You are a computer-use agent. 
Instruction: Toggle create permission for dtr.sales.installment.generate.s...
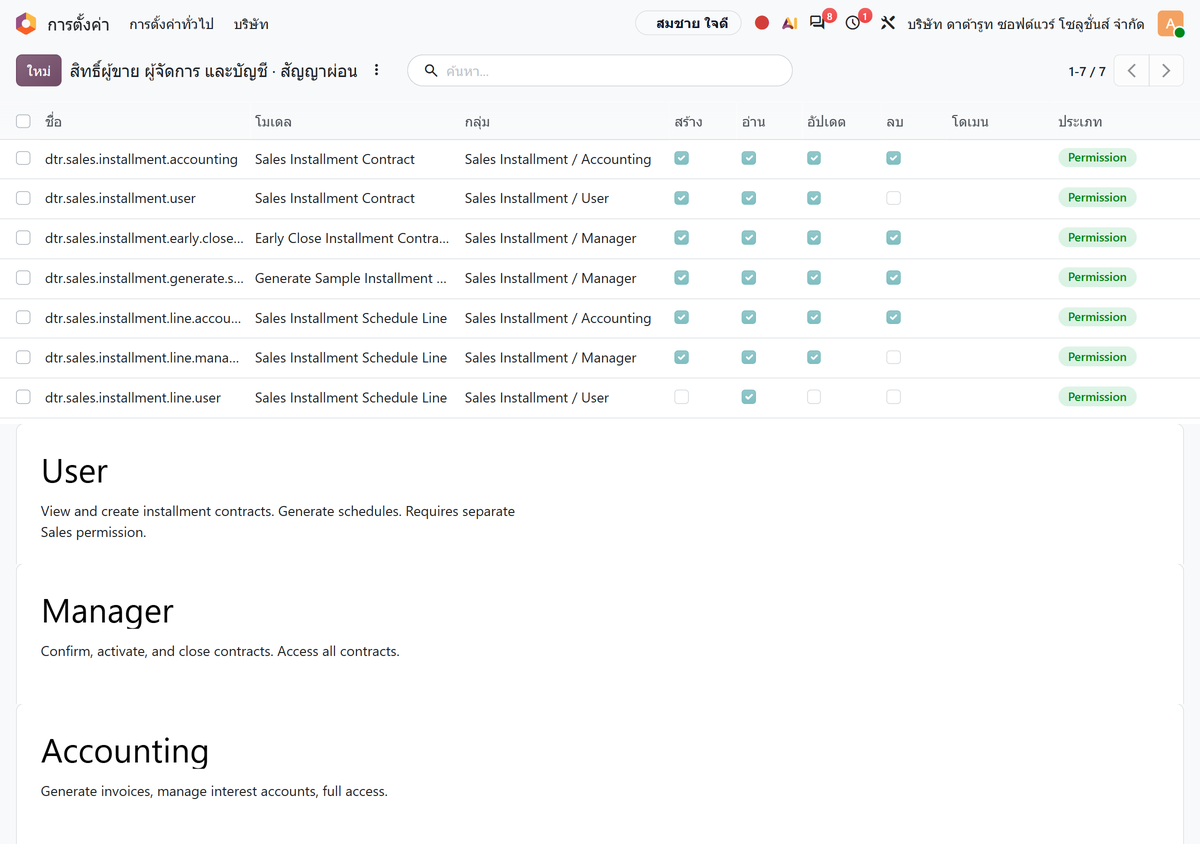coord(681,277)
